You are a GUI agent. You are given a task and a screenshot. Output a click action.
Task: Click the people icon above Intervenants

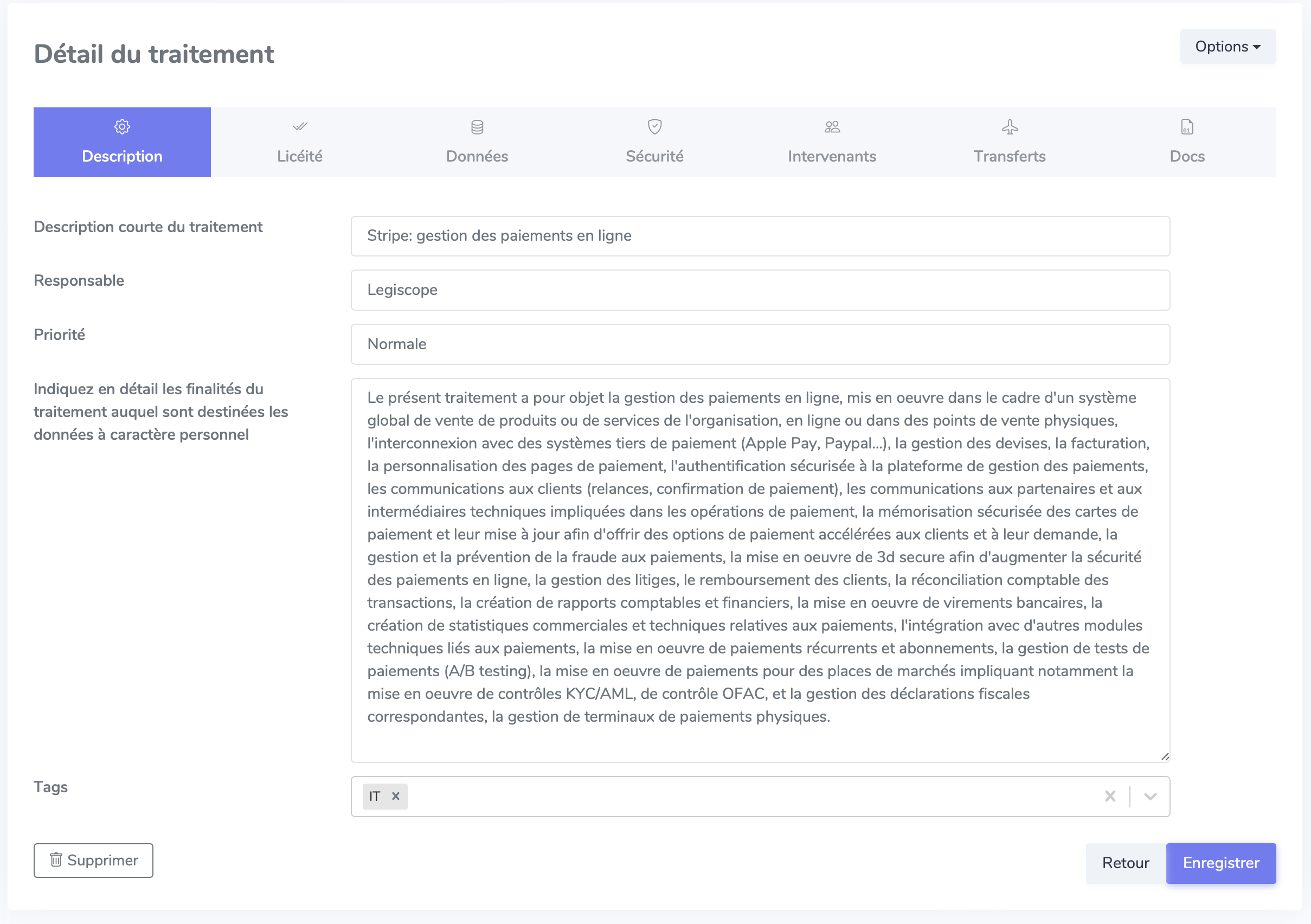(832, 127)
